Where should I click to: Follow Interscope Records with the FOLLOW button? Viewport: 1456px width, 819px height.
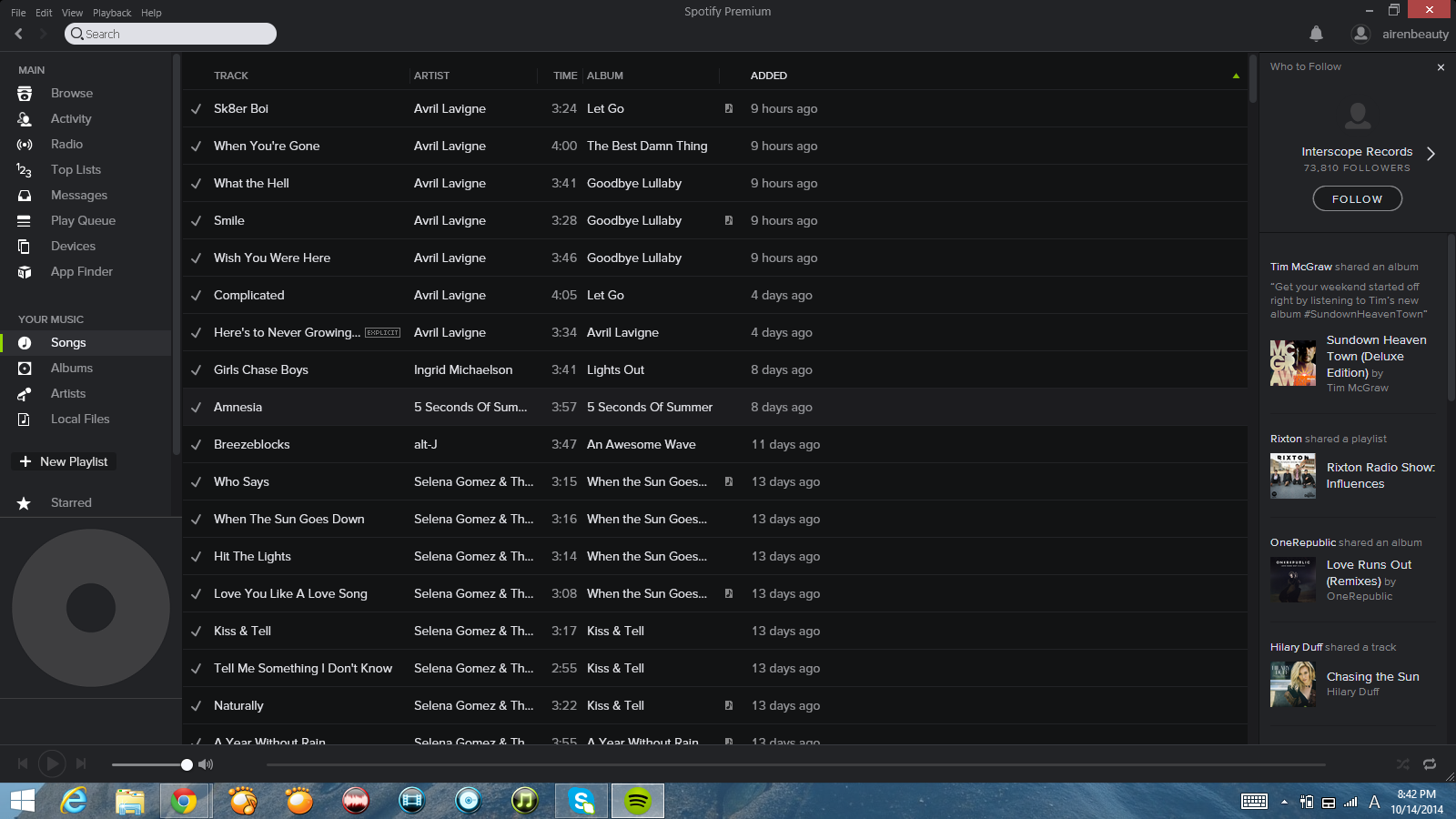tap(1357, 198)
